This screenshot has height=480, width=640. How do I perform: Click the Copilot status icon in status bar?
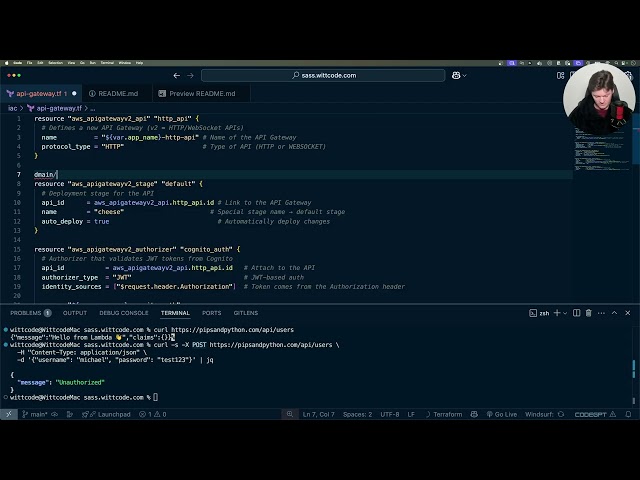coord(474,414)
